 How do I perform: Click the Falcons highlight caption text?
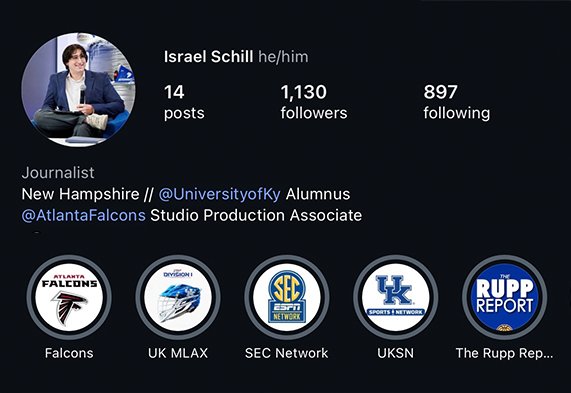[x=69, y=353]
